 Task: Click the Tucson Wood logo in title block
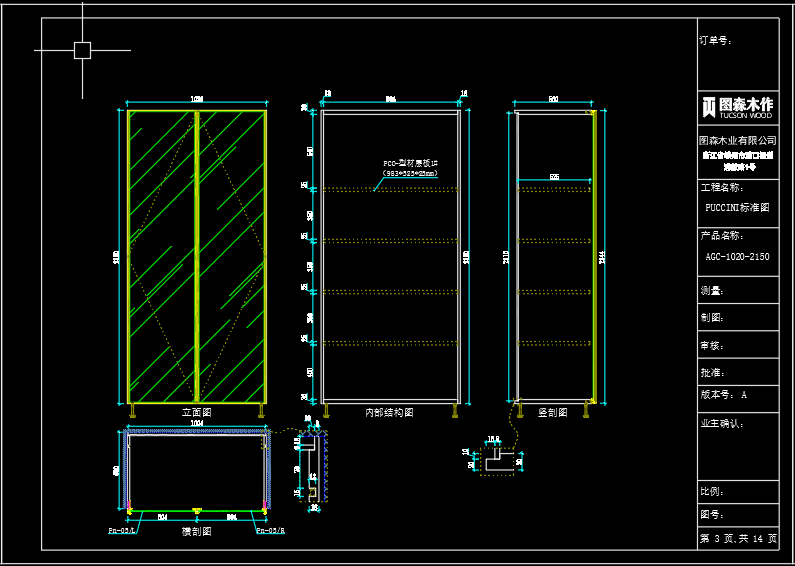(737, 106)
